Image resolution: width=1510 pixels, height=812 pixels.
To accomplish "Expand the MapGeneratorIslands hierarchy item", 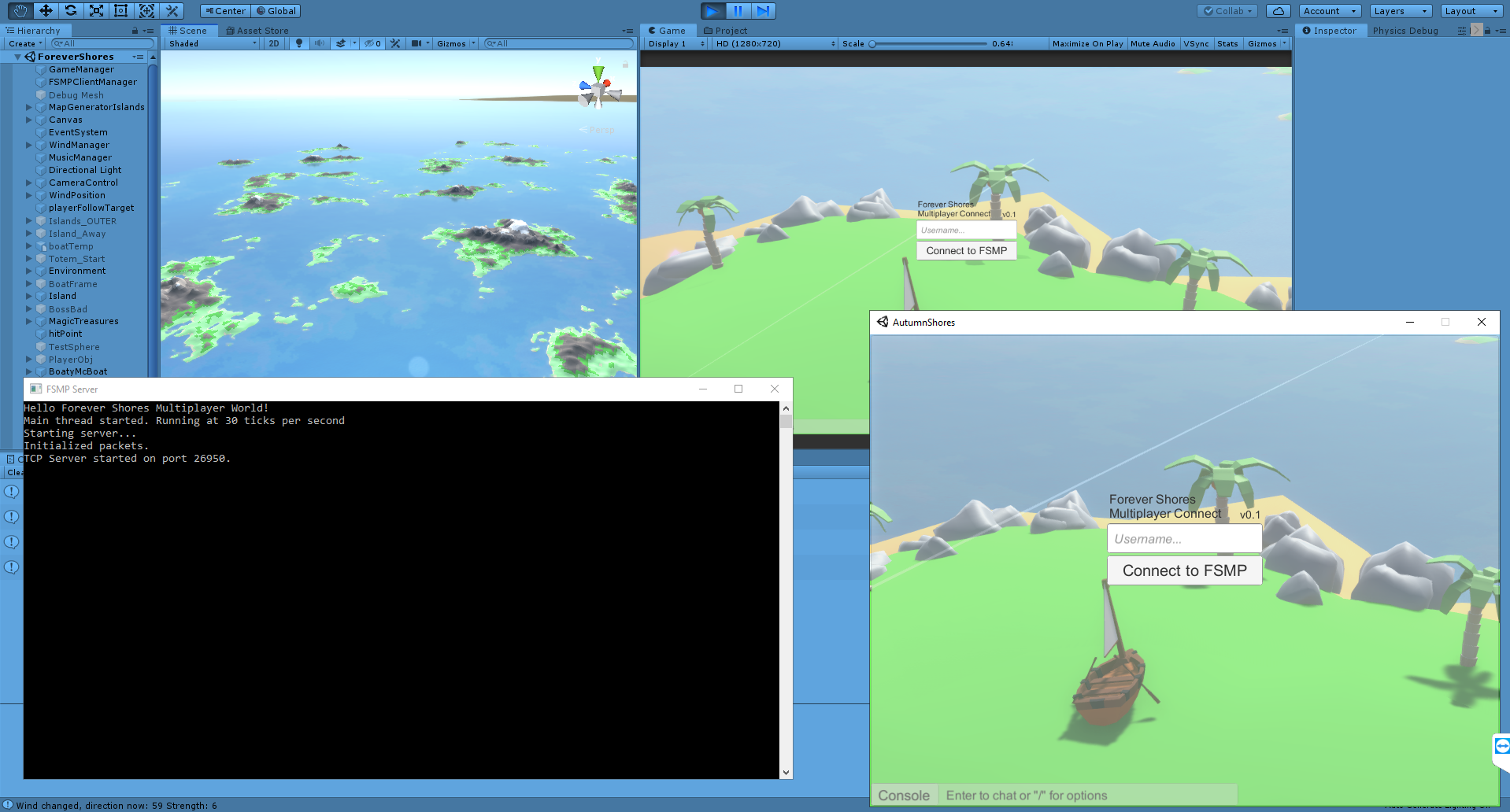I will pos(29,107).
